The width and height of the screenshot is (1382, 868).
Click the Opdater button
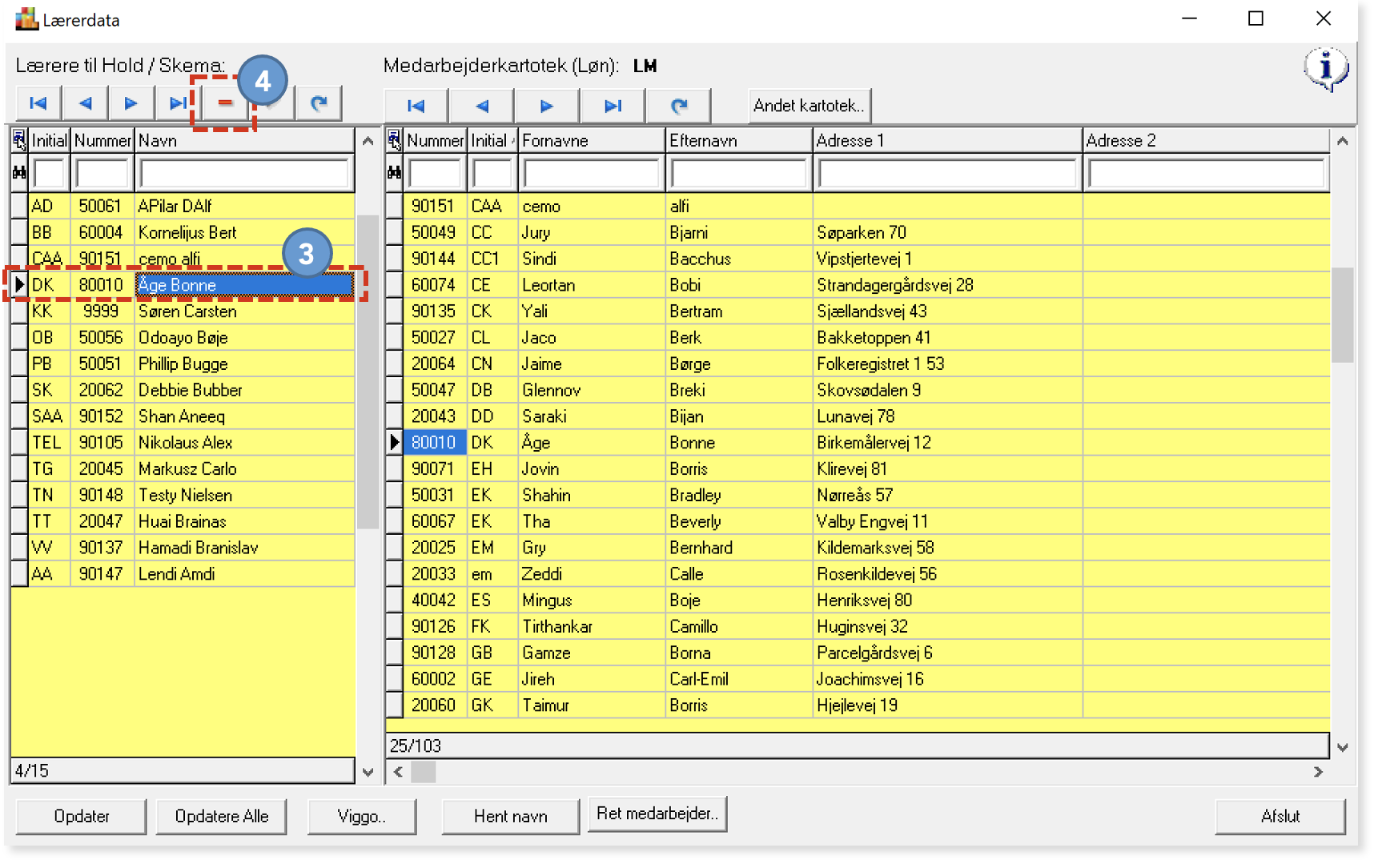tap(81, 817)
